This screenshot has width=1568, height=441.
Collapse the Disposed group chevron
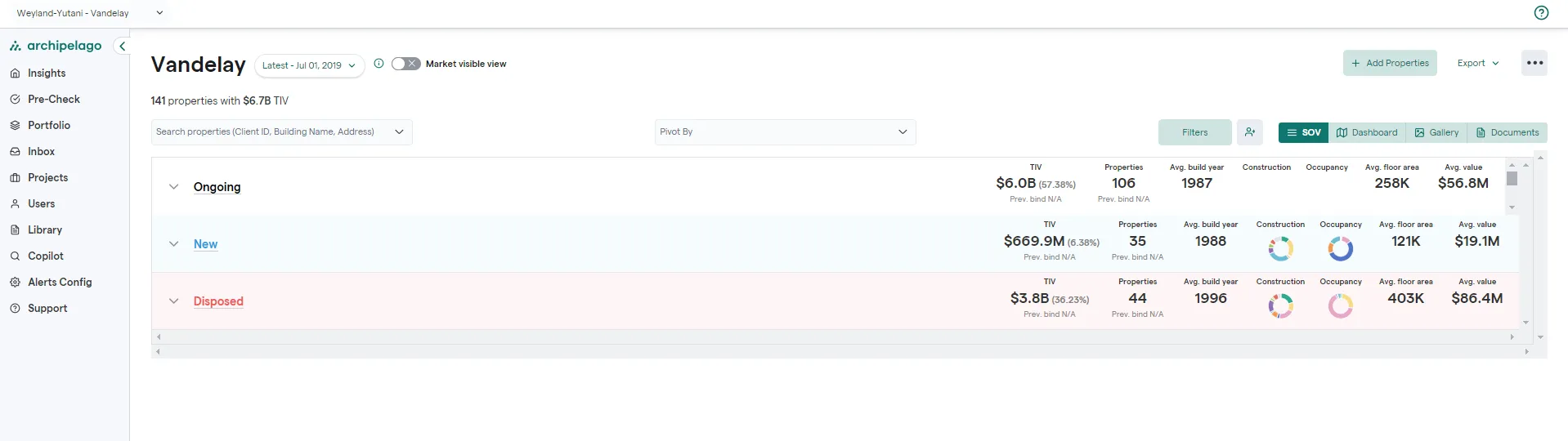click(x=173, y=301)
